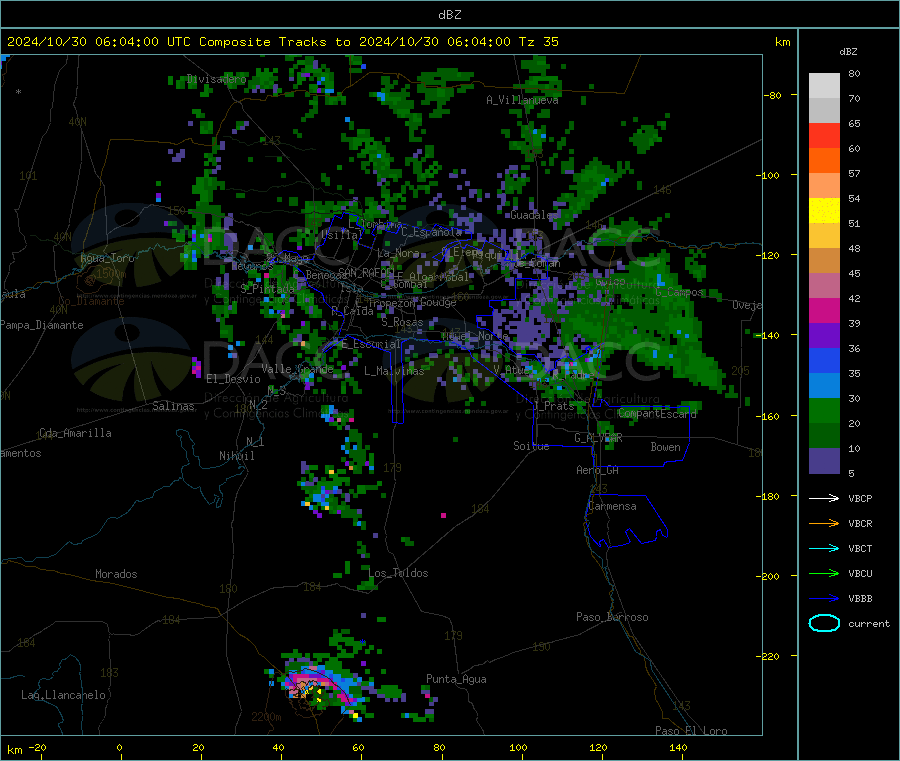Select the purple 36 dBZ color swatch

point(824,336)
